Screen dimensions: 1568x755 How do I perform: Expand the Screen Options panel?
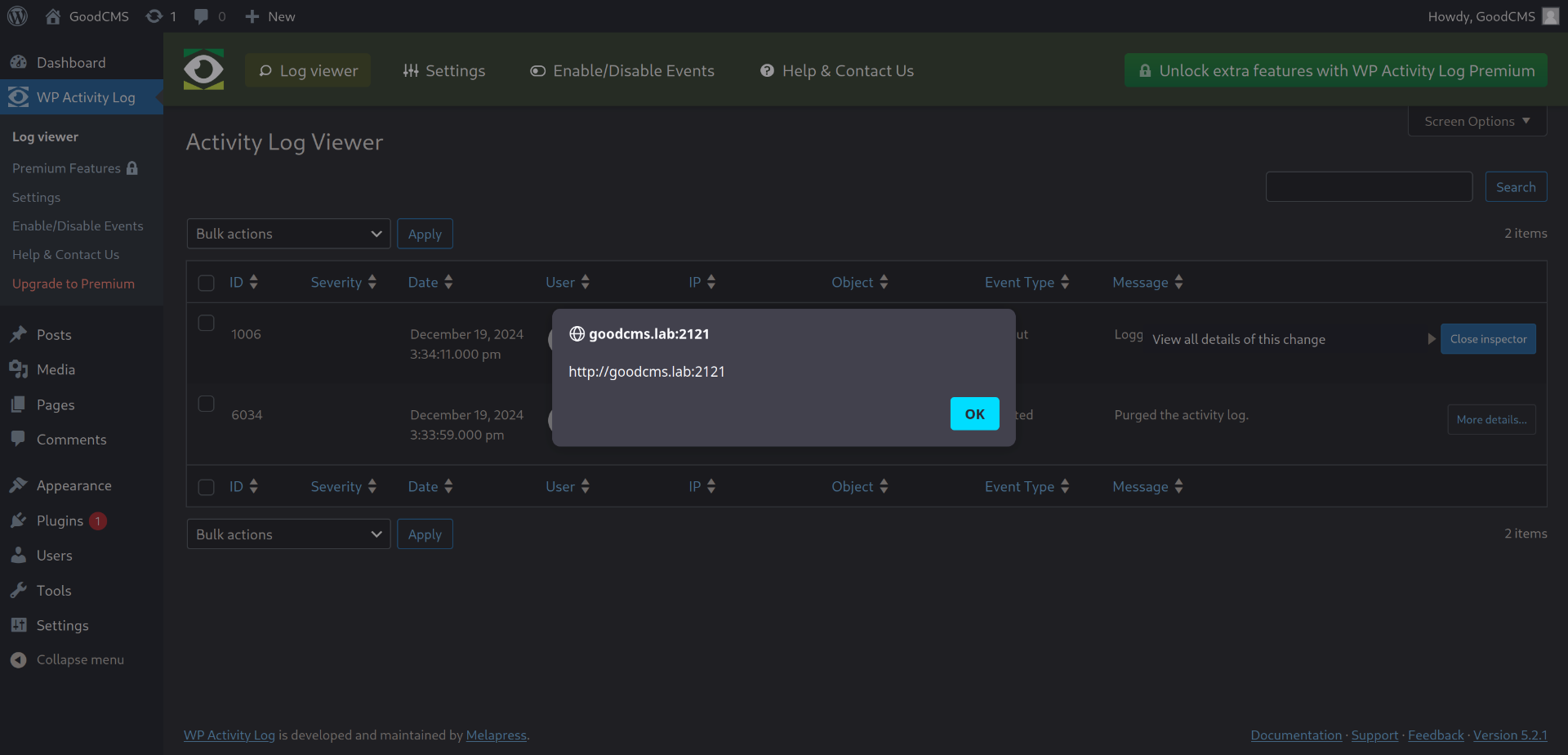(1477, 121)
